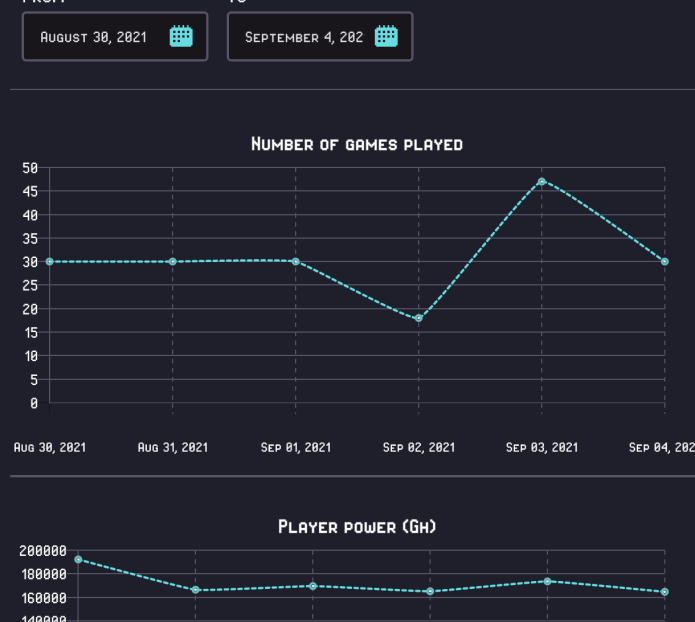Click the 50 value on games y-axis
The image size is (695, 622).
[x=30, y=168]
